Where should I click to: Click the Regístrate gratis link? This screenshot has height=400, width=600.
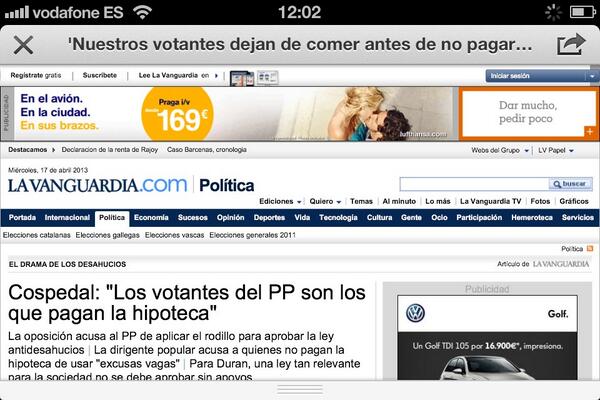pos(36,75)
